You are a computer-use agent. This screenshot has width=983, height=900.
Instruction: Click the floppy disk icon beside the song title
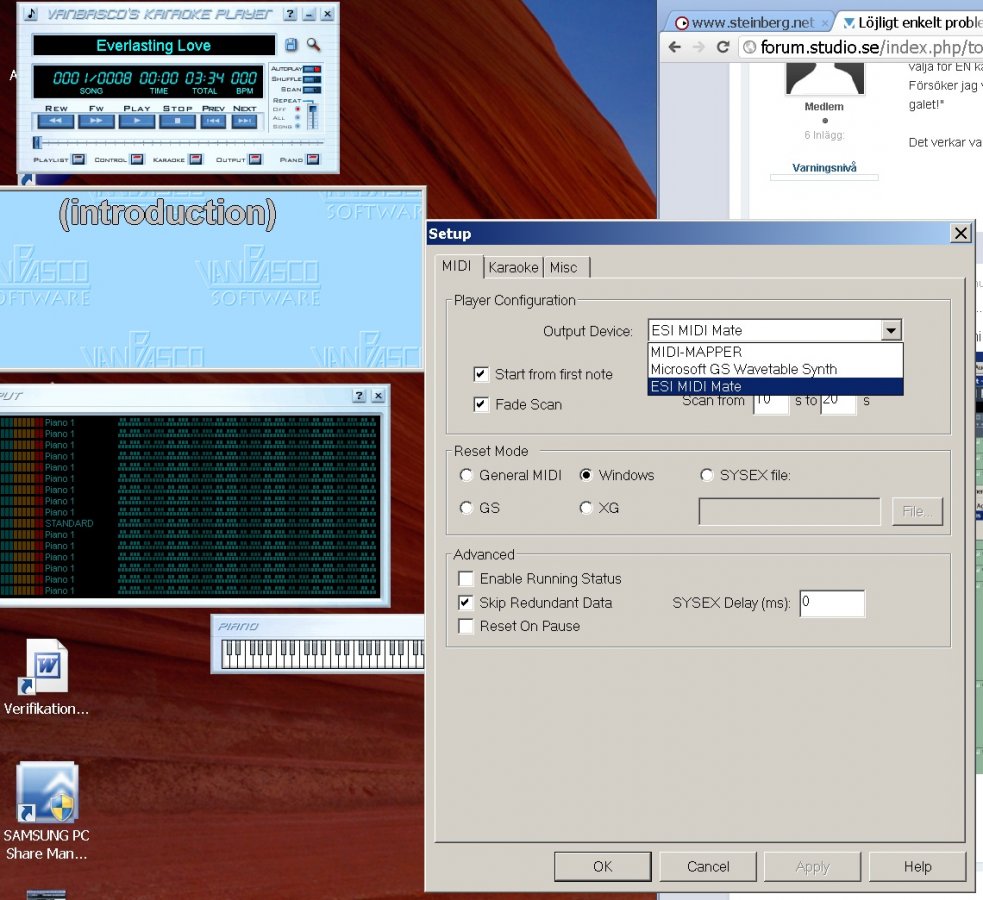click(291, 44)
